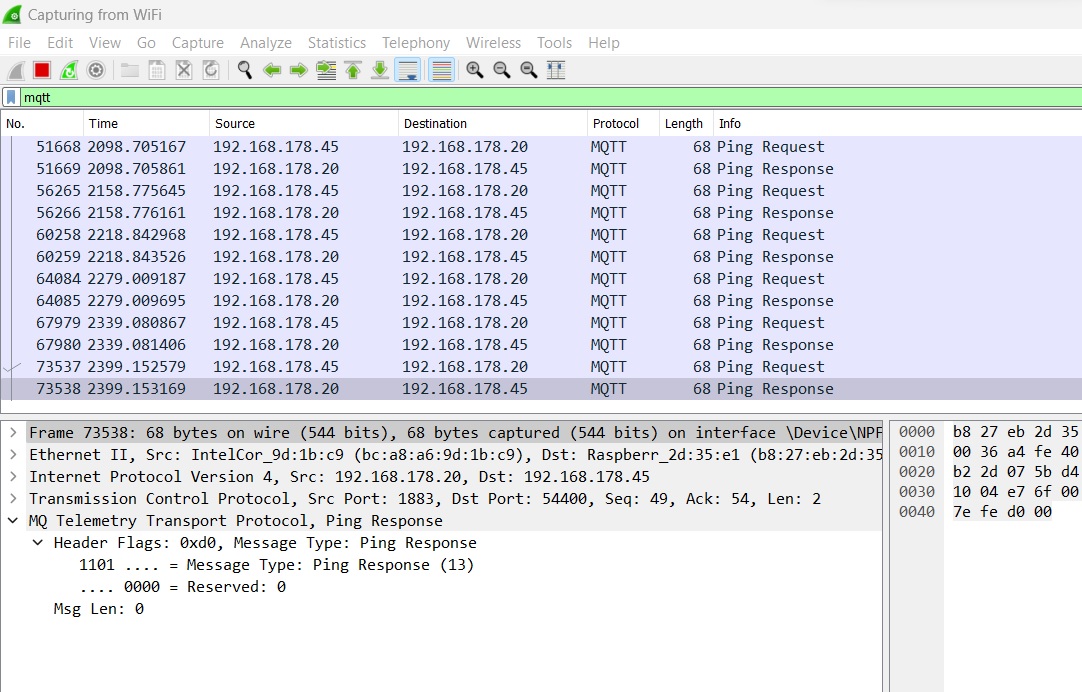Screen dimensions: 1082x692
Task: Toggle auto scroll in live capture
Action: [x=409, y=70]
